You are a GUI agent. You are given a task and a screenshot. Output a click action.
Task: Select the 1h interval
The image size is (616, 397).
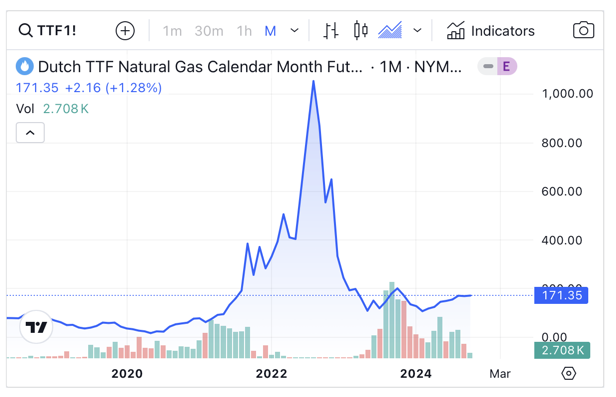(244, 31)
